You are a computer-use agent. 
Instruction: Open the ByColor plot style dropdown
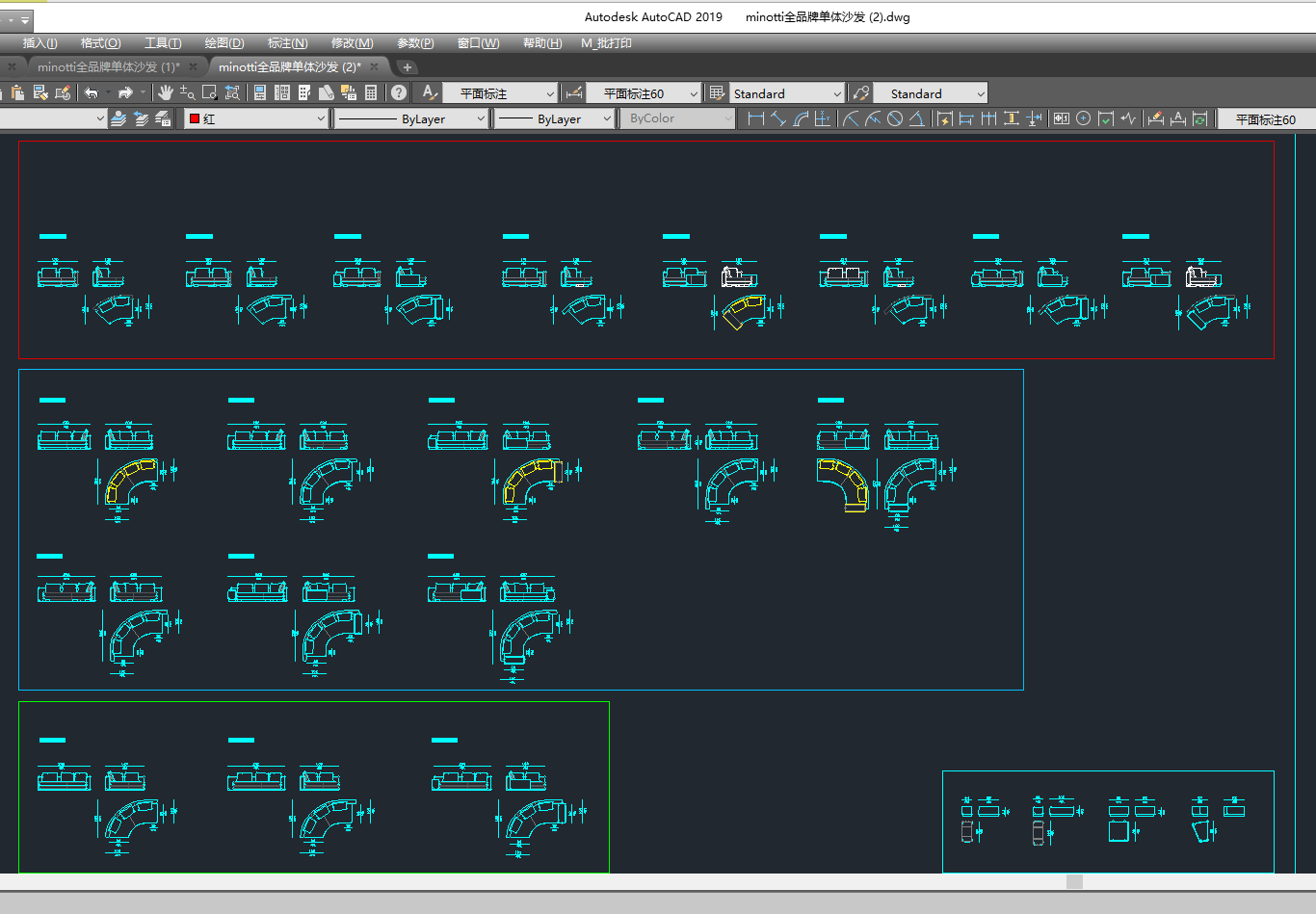tap(678, 118)
